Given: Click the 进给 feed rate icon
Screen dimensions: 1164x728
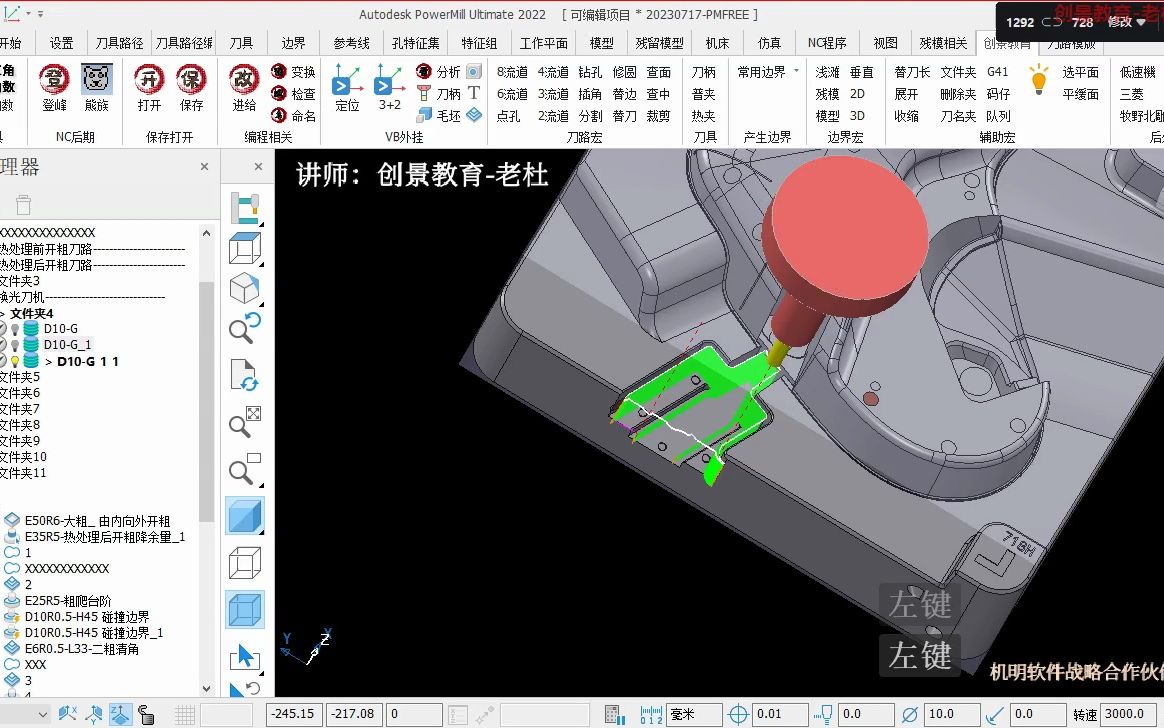Looking at the screenshot, I should [244, 79].
